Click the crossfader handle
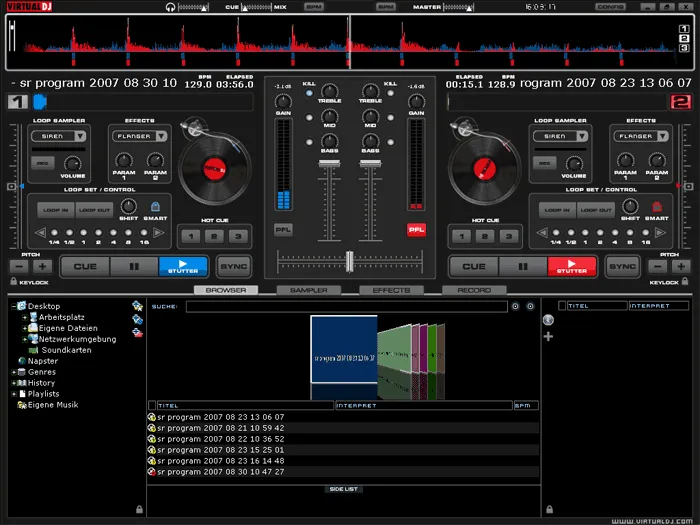This screenshot has height=525, width=700. (350, 261)
